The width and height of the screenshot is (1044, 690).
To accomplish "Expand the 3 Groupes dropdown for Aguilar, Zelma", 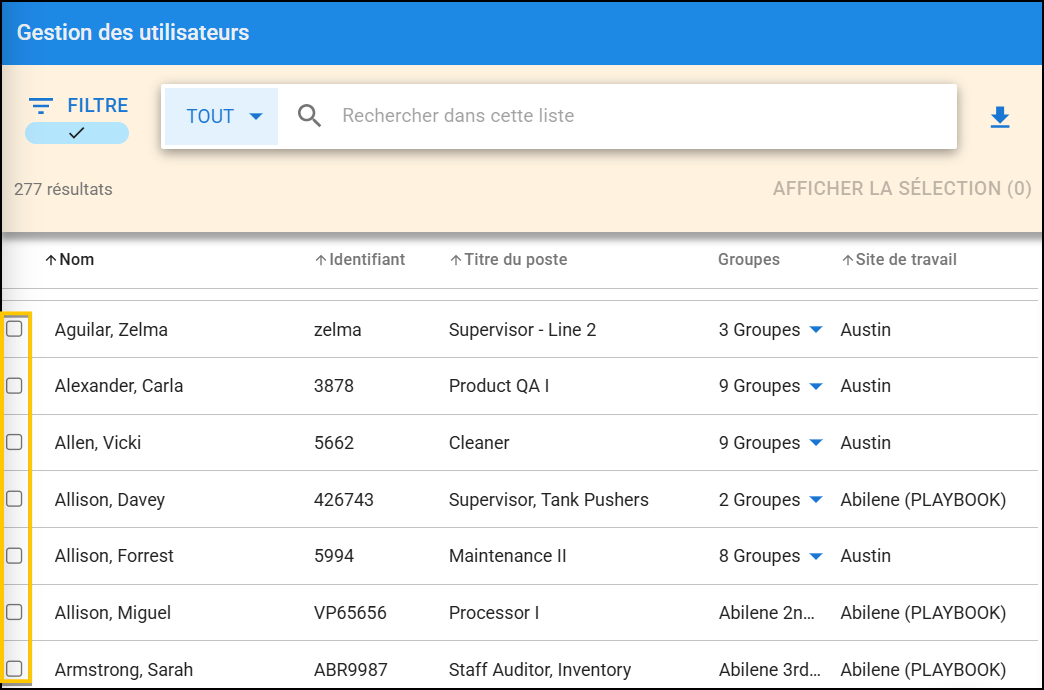I will point(814,328).
